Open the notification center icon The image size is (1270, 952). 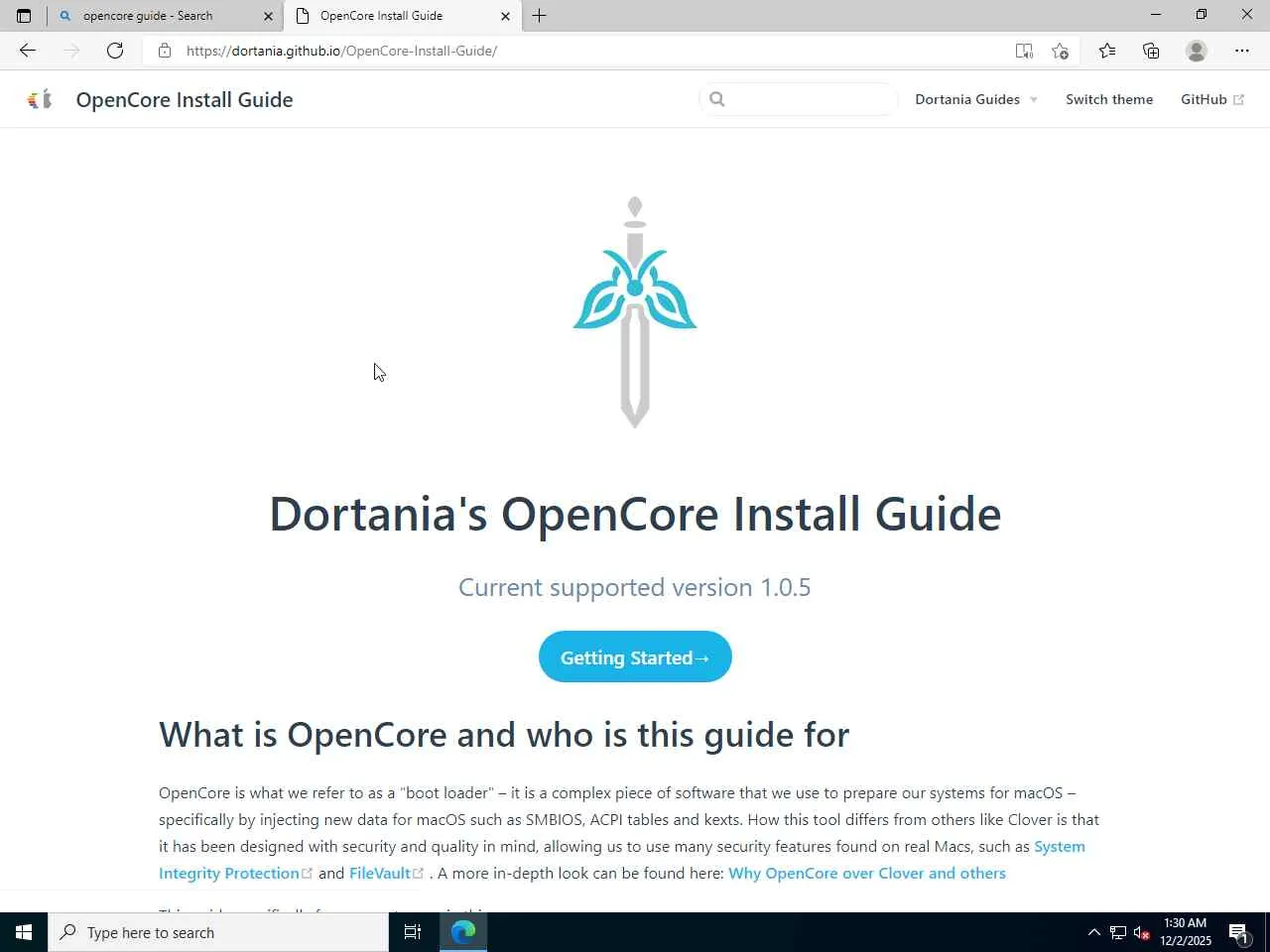point(1239,932)
